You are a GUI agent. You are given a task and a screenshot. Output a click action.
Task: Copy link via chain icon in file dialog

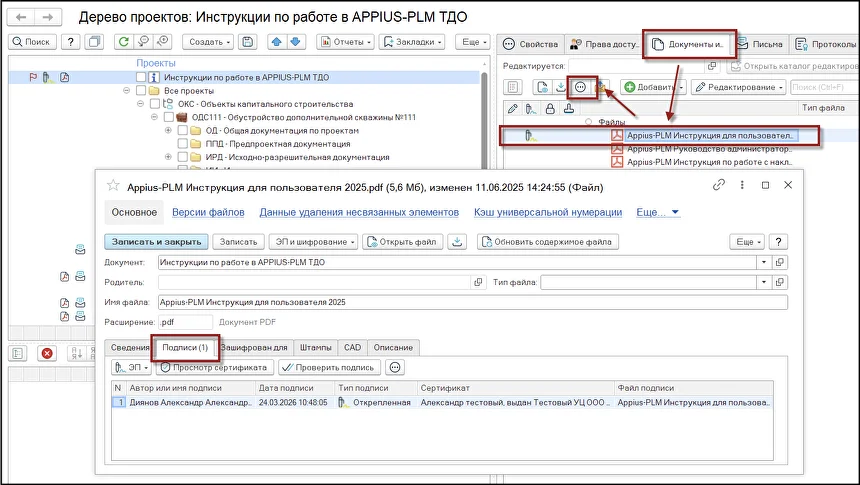(718, 185)
